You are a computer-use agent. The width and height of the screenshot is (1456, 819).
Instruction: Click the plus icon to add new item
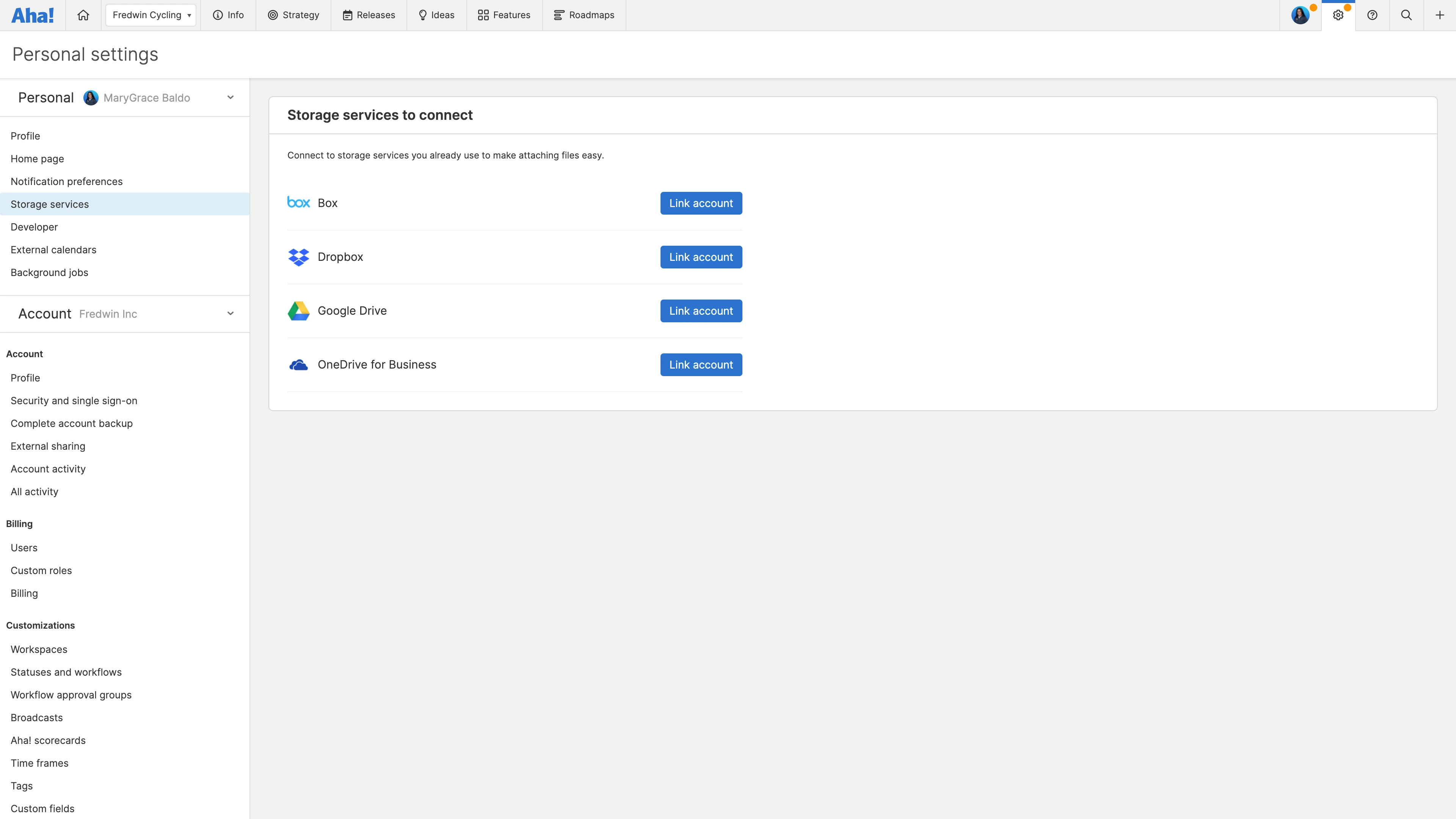1439,15
